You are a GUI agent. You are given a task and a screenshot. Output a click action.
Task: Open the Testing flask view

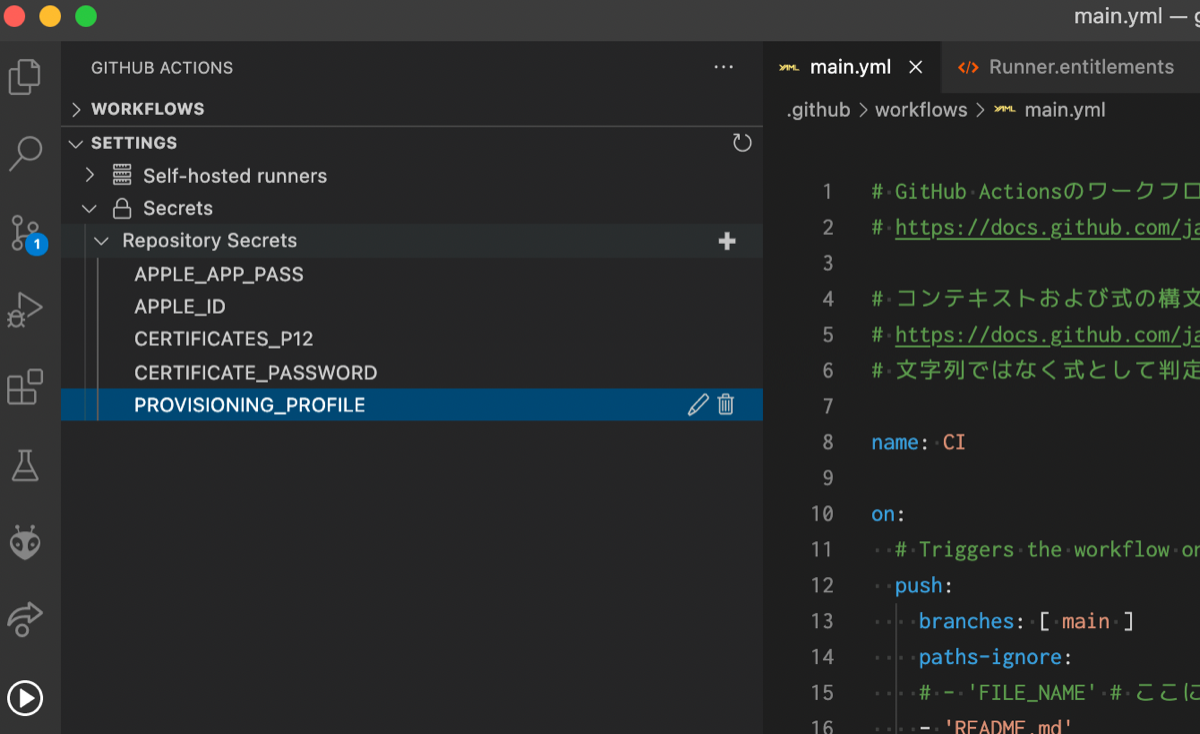tap(25, 465)
